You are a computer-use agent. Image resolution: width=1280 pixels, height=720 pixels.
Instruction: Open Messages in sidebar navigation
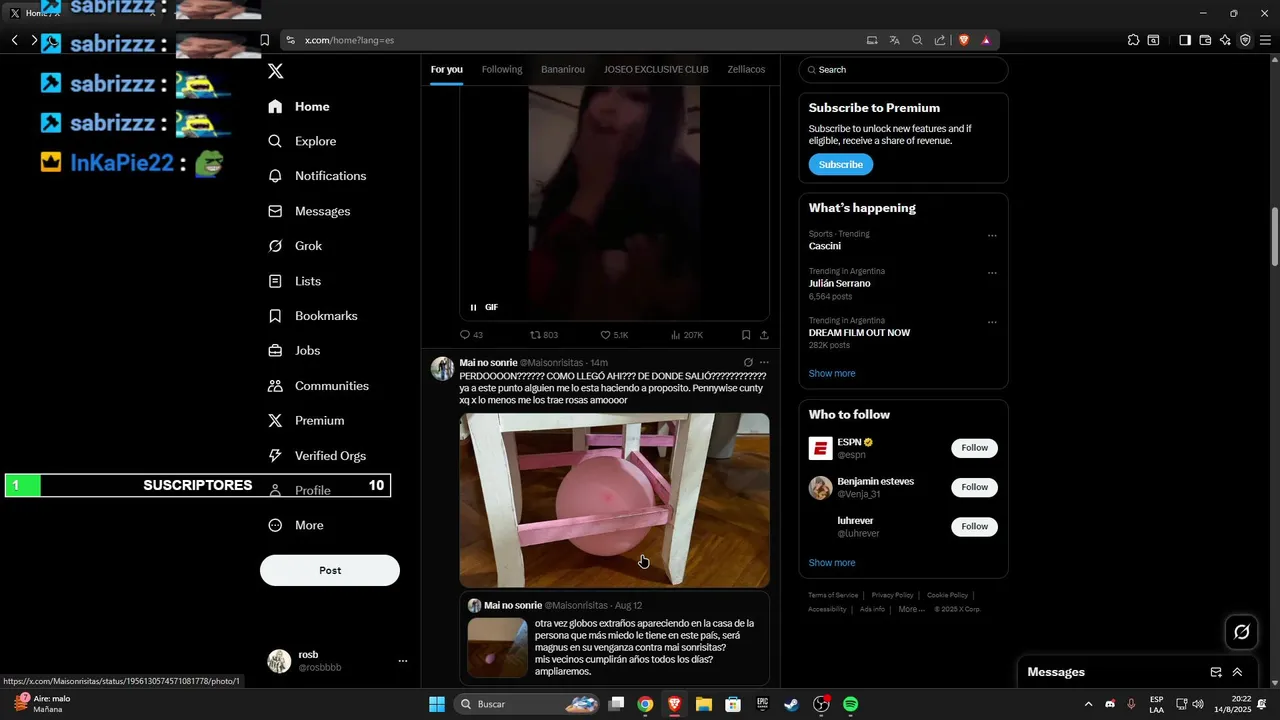tap(309, 211)
